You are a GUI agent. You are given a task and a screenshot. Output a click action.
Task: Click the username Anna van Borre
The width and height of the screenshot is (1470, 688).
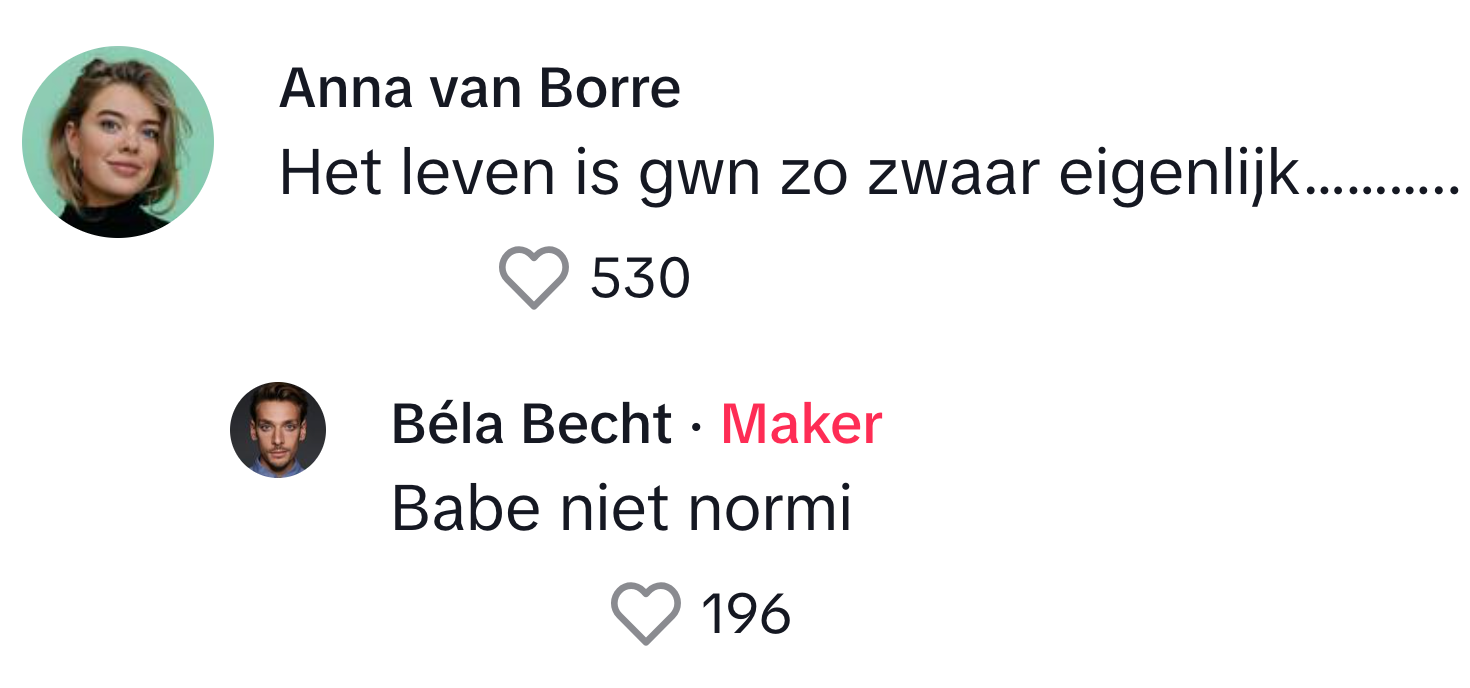point(479,90)
